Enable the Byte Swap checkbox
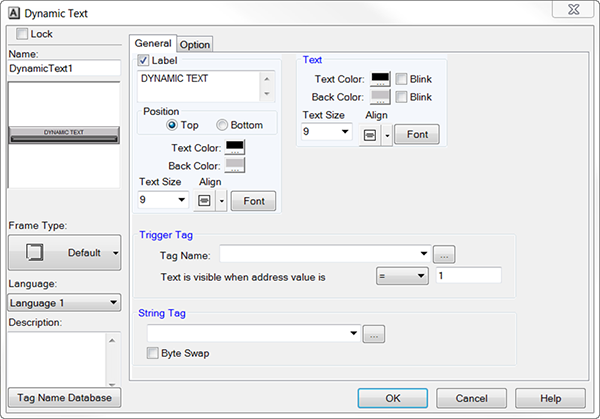The width and height of the screenshot is (600, 419). (x=152, y=353)
